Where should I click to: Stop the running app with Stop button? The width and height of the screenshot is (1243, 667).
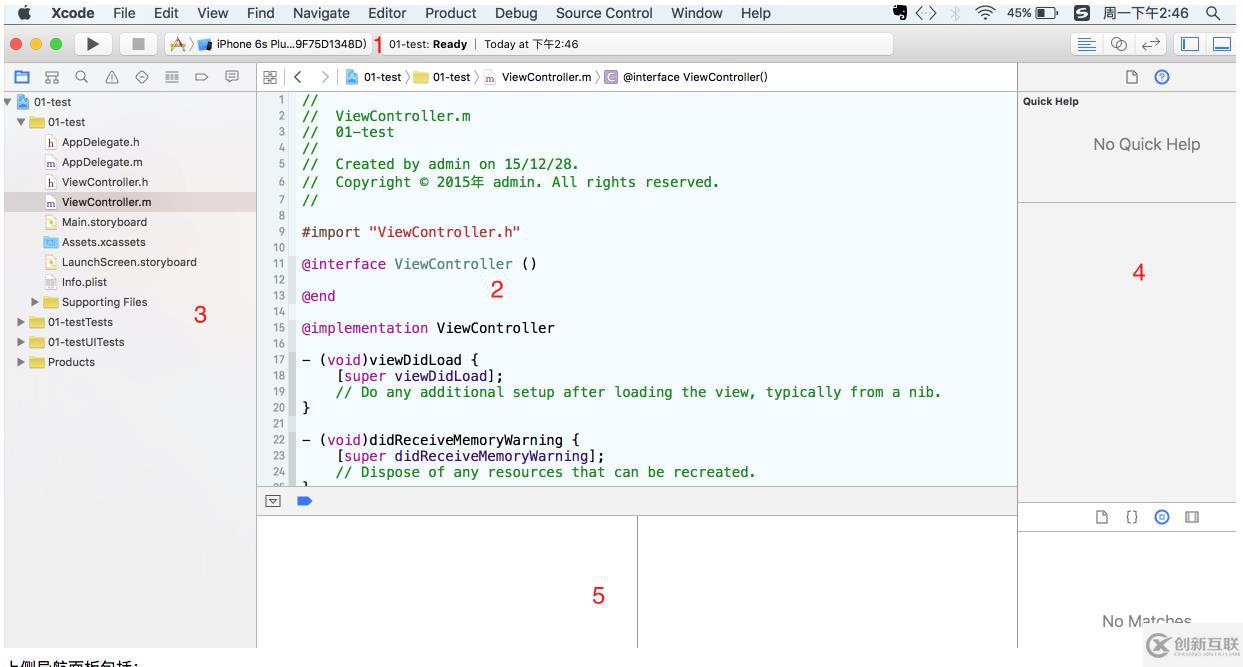pos(137,44)
